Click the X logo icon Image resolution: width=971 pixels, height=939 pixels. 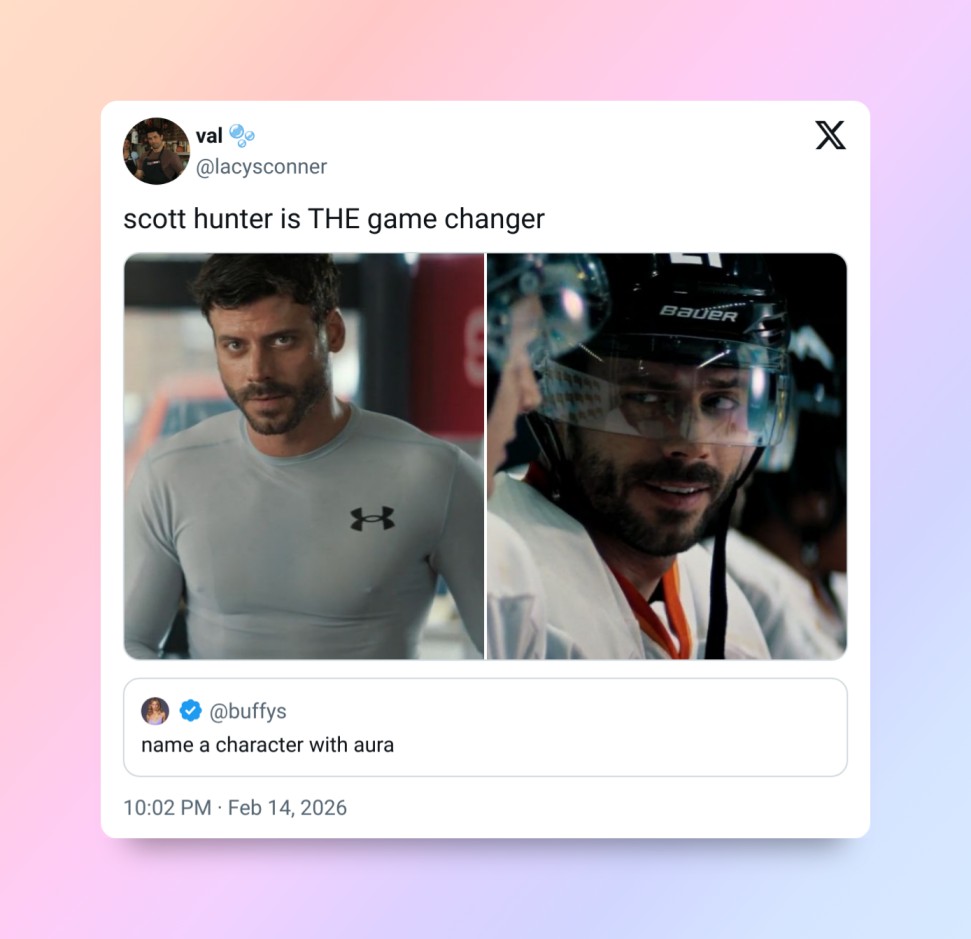pos(830,135)
